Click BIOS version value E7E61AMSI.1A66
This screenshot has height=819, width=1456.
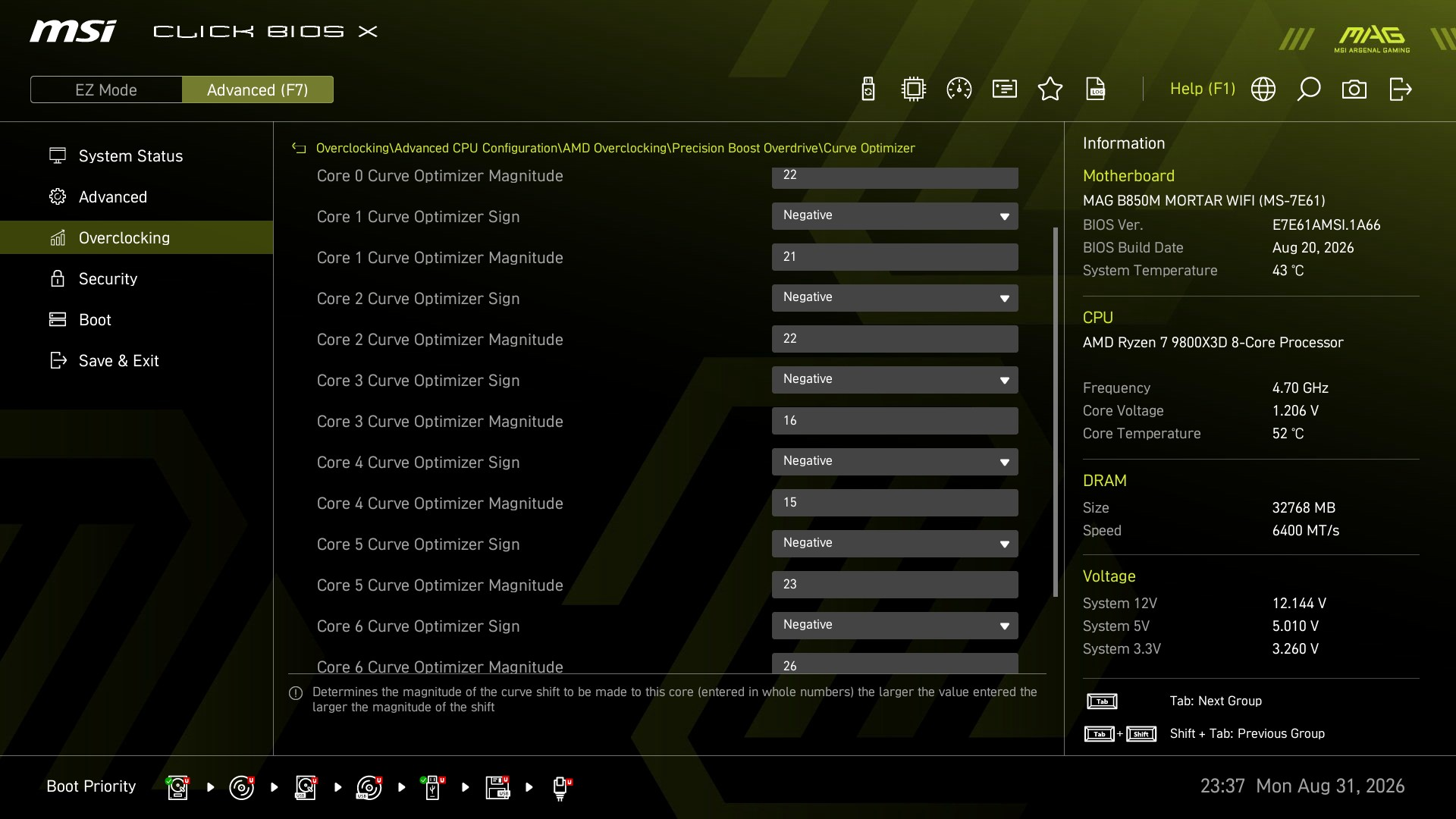[x=1326, y=225]
